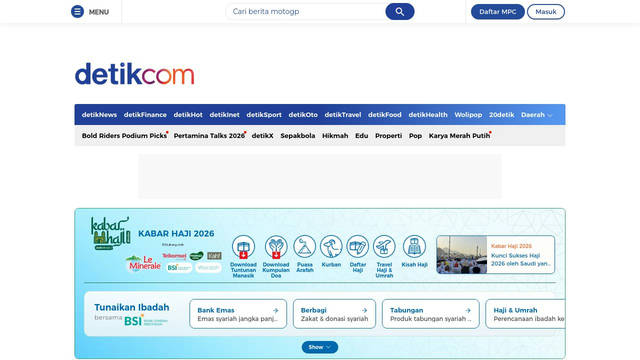Open the Kabar Haji 2026 article thumbnail
The height and width of the screenshot is (360, 640).
click(462, 255)
